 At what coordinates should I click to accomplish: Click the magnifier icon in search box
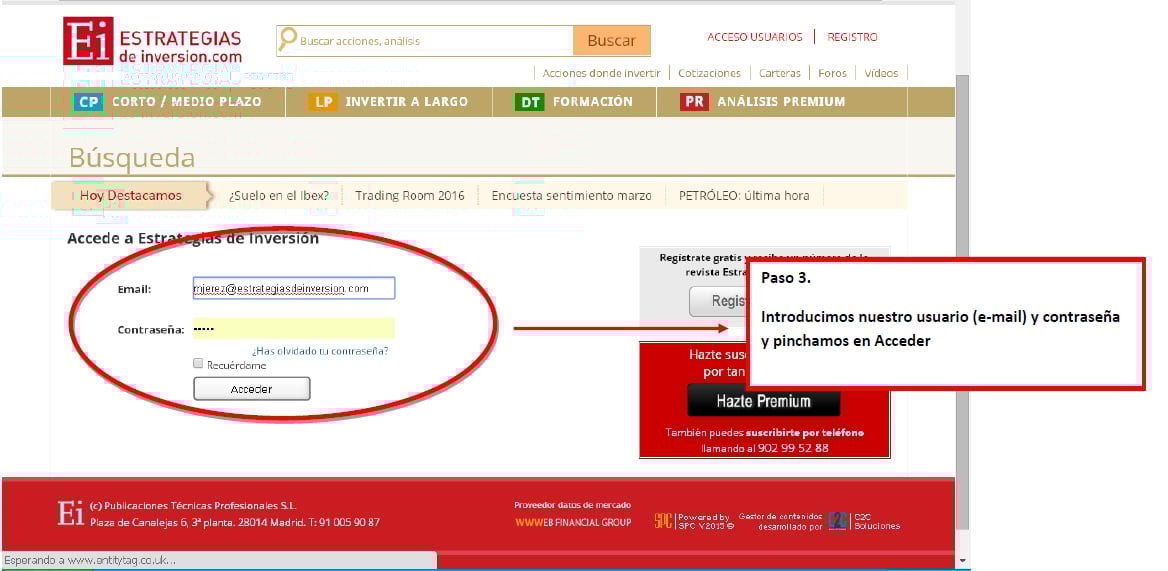click(287, 40)
